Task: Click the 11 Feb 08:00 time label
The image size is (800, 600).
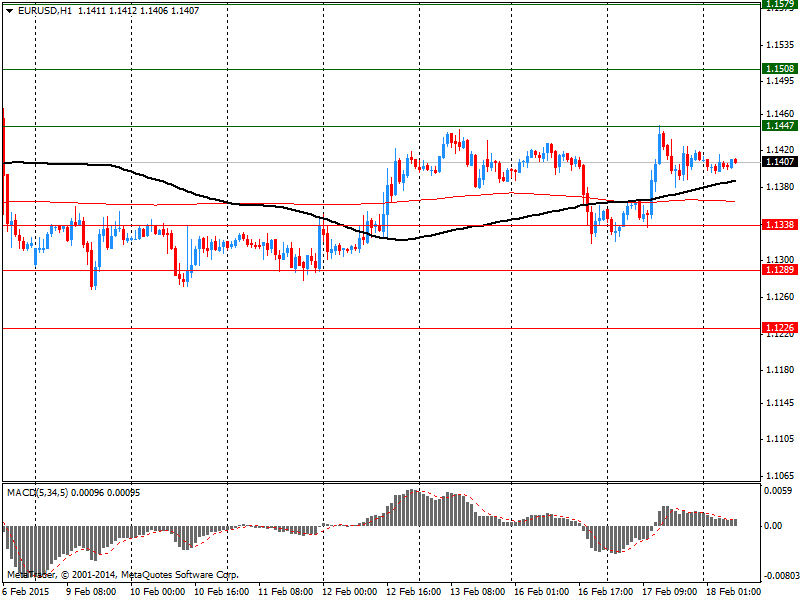Action: (285, 591)
